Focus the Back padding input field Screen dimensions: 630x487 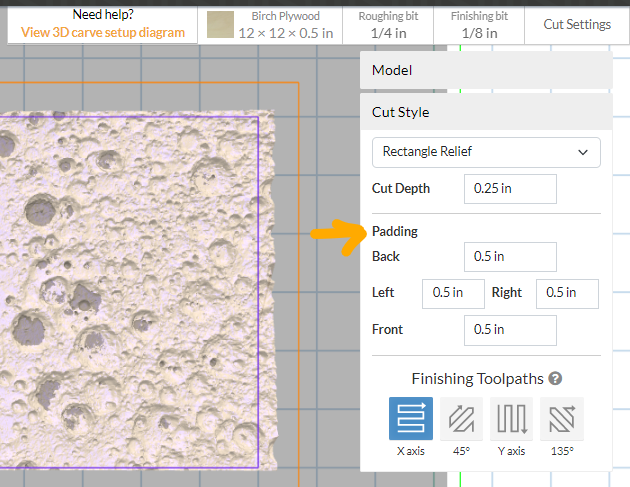[510, 256]
